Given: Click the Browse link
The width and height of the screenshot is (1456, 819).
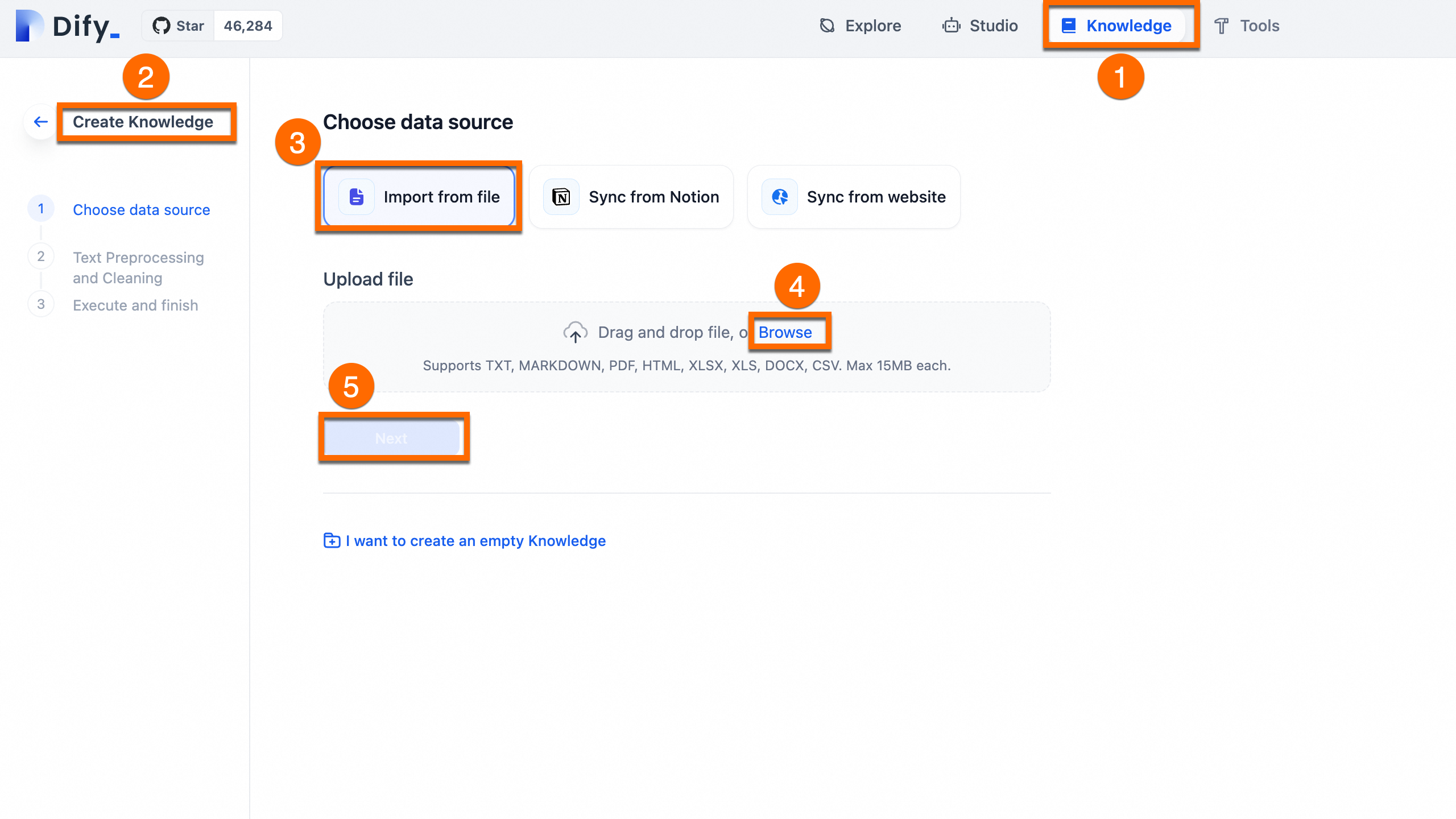Looking at the screenshot, I should 785,332.
